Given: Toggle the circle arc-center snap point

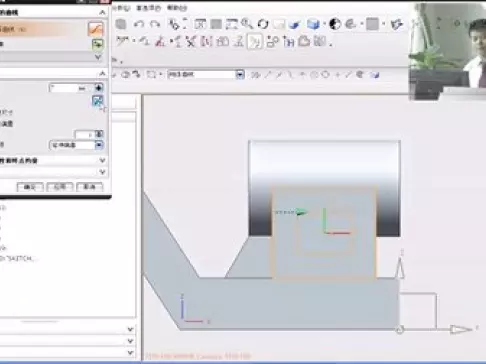Looking at the screenshot, I should [x=326, y=75].
